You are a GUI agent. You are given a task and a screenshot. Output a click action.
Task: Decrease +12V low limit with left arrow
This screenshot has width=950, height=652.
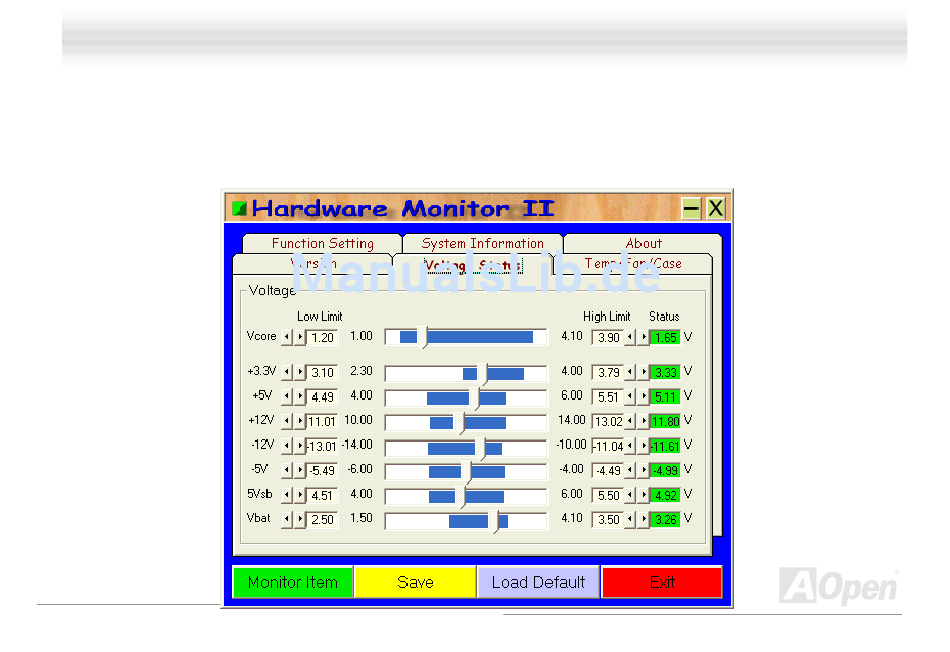287,421
